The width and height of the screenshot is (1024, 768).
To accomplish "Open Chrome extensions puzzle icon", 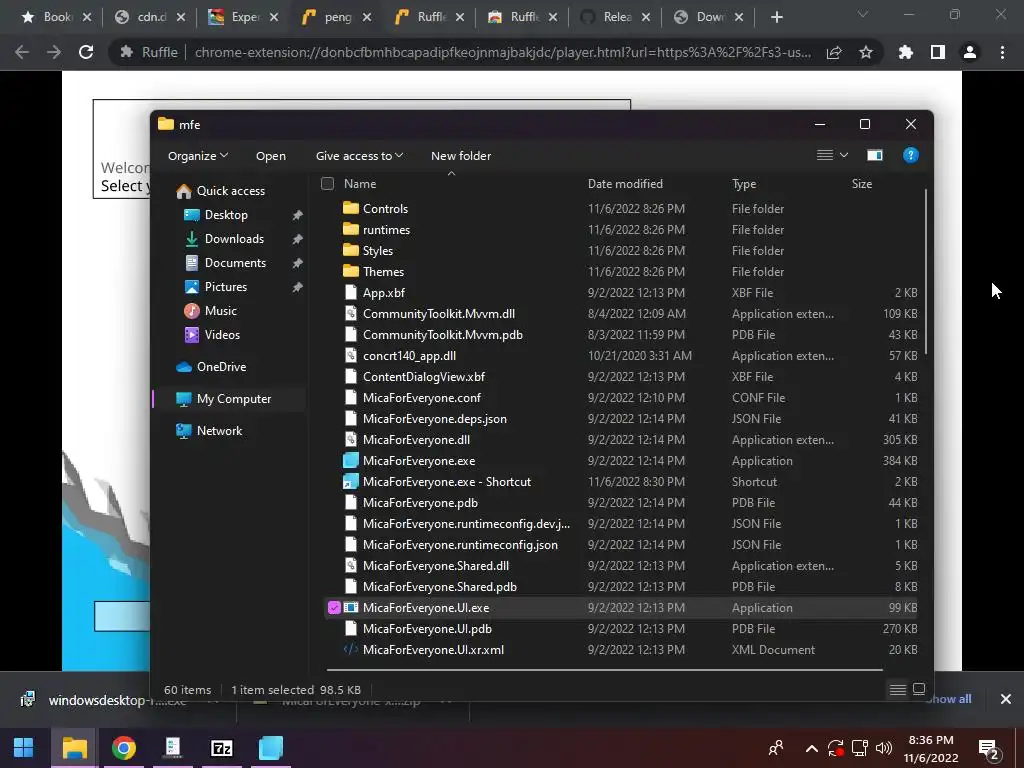I will [x=905, y=52].
